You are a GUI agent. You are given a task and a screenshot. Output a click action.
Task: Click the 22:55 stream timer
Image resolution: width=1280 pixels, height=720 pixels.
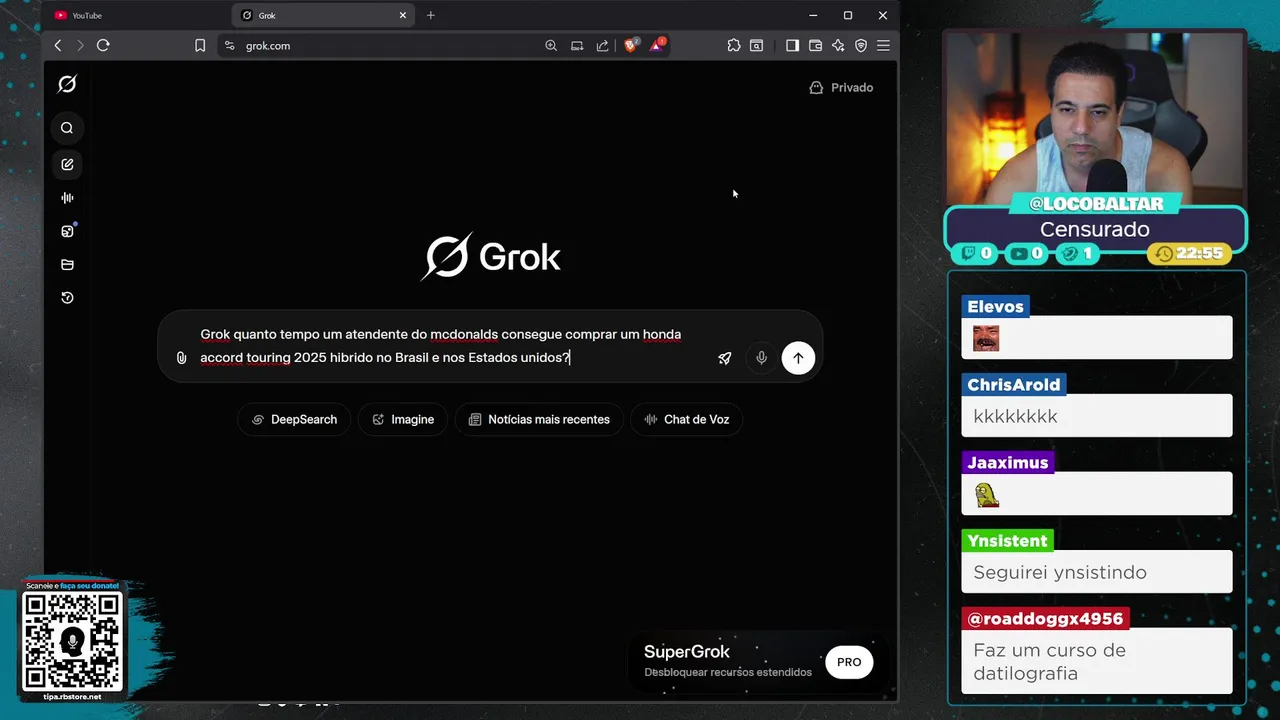(x=1190, y=254)
